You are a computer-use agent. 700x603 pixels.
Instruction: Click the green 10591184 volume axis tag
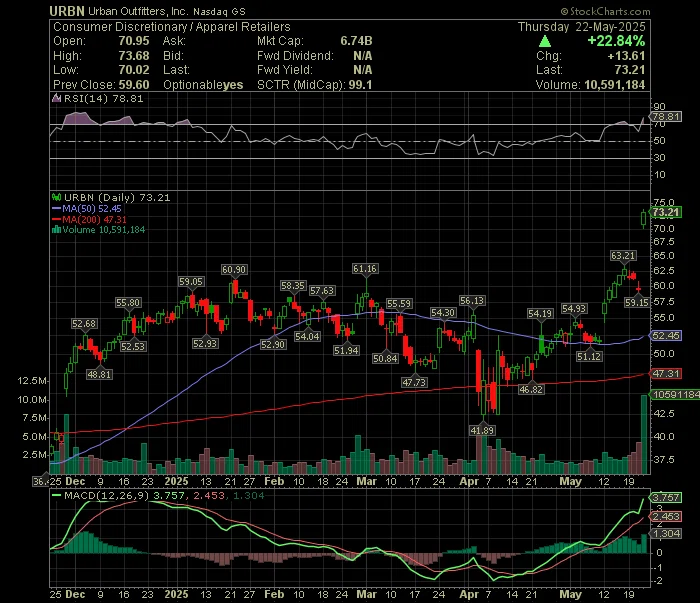(675, 395)
